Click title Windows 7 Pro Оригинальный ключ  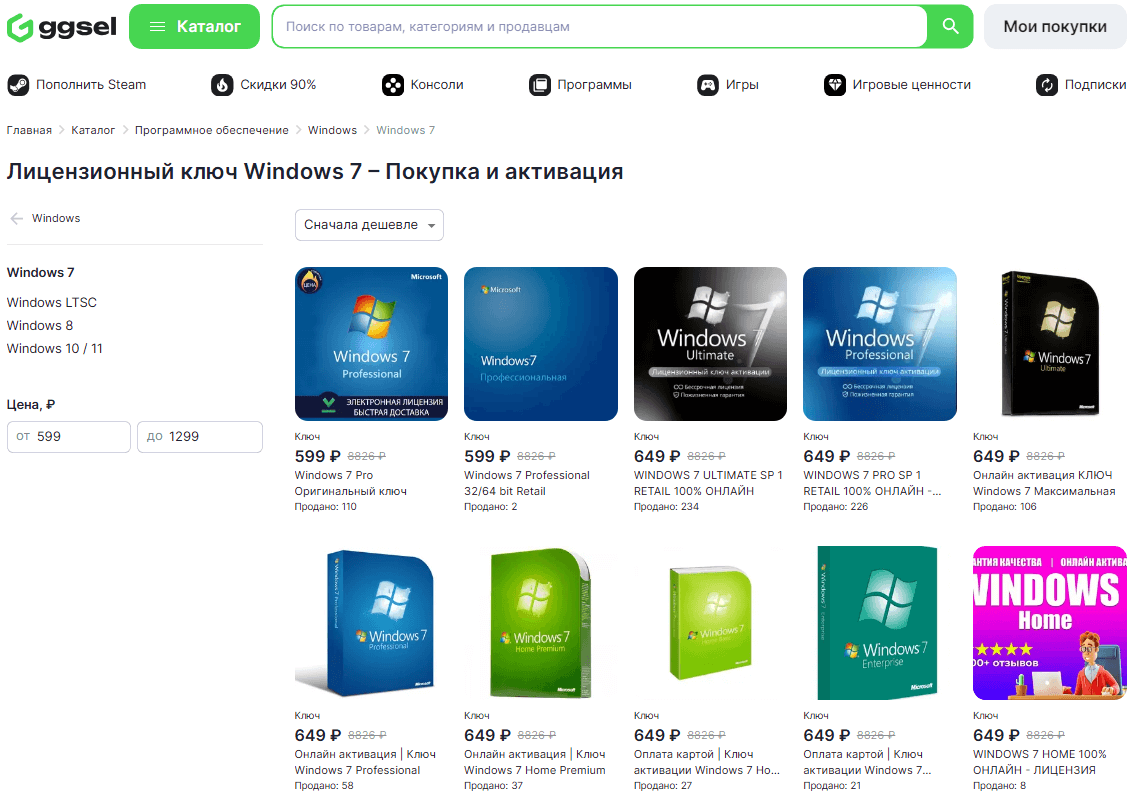click(351, 483)
